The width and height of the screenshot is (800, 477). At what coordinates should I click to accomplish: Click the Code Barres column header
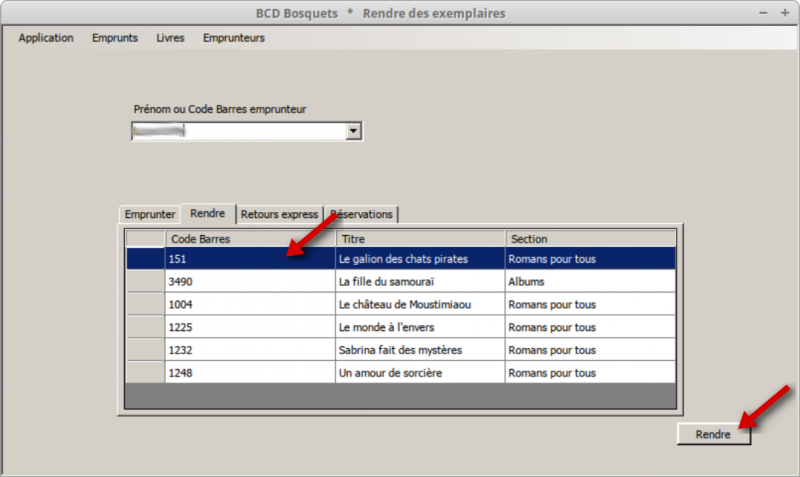[x=250, y=239]
